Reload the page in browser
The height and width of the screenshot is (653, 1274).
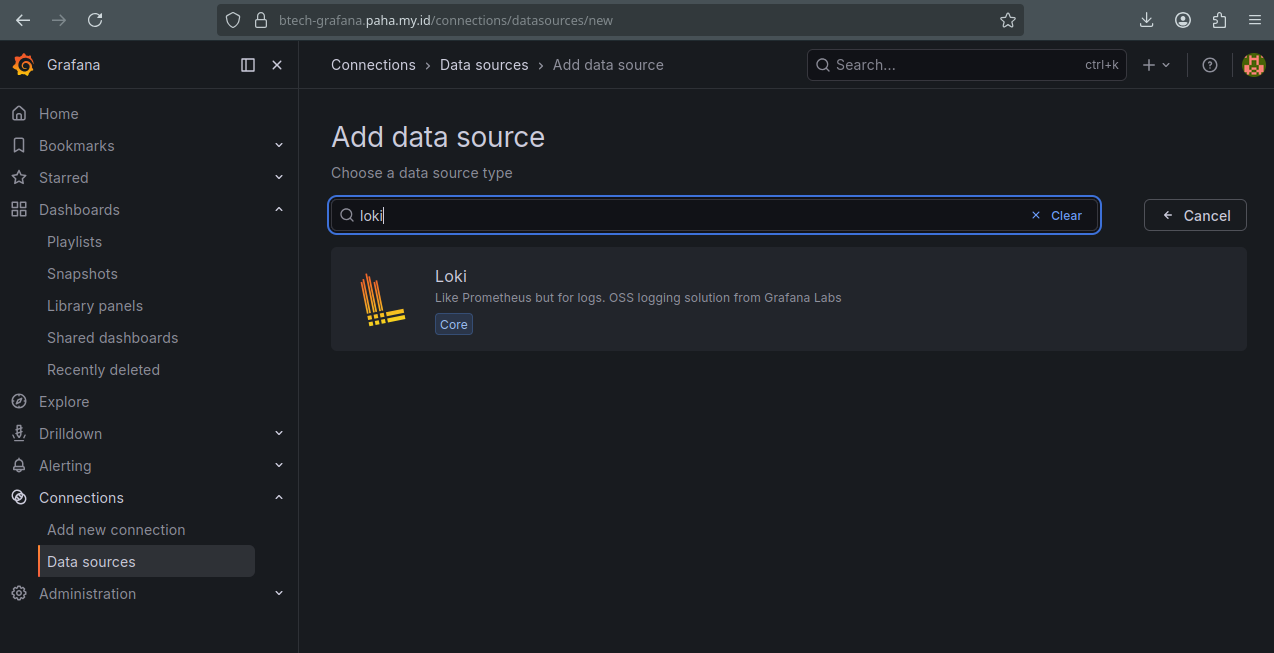(x=95, y=20)
